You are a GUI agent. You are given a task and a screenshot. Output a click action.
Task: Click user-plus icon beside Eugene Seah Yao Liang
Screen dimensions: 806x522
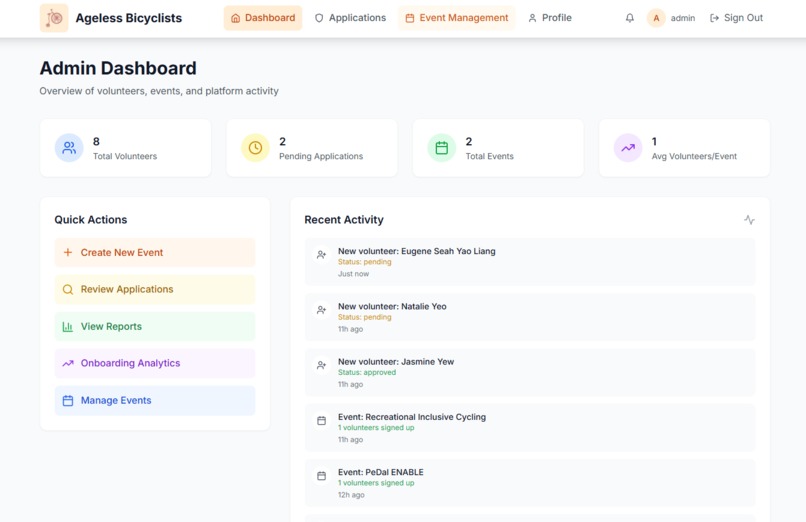click(321, 255)
